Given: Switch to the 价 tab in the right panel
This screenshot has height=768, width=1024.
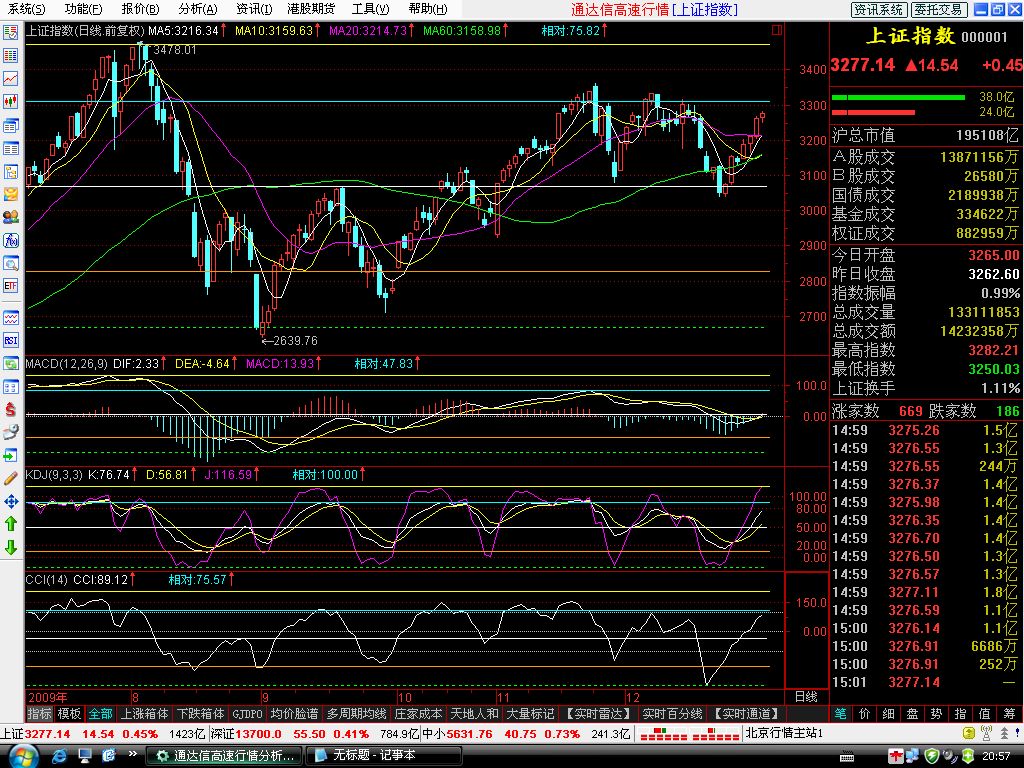Looking at the screenshot, I should pyautogui.click(x=865, y=714).
